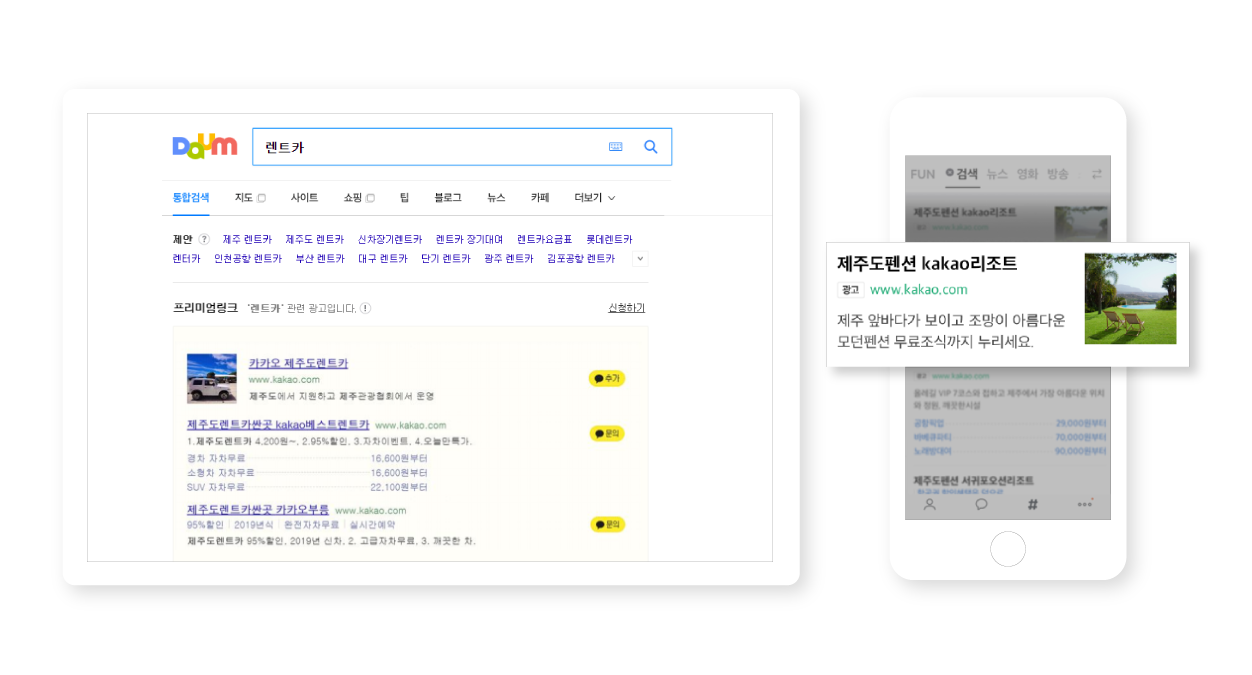Open the 제주도렌트카싼곳 kakao베스트렌트카 link
This screenshot has height=675, width=1252.
pos(278,425)
